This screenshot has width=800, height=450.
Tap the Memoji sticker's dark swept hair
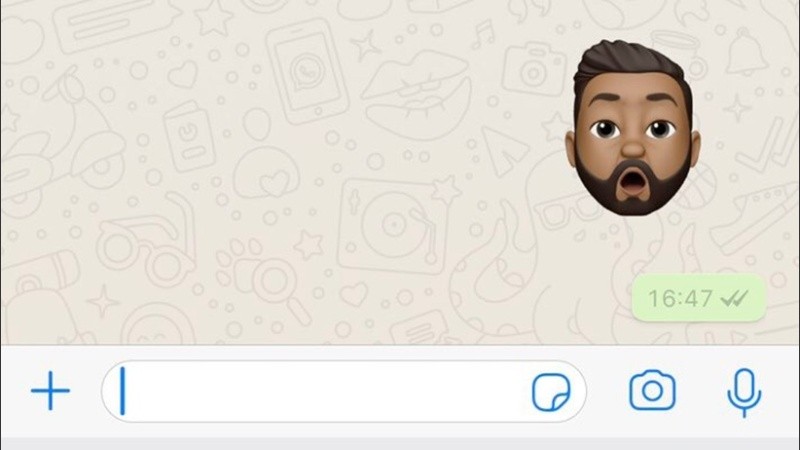click(x=630, y=64)
